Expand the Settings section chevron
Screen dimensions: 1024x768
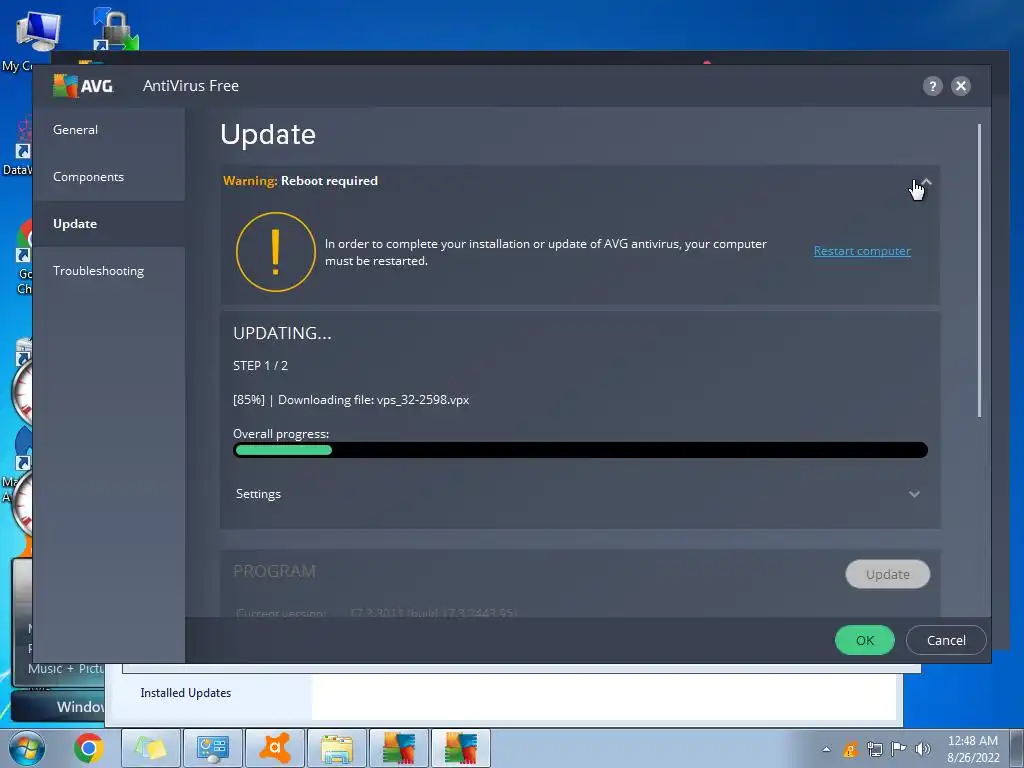coord(914,494)
